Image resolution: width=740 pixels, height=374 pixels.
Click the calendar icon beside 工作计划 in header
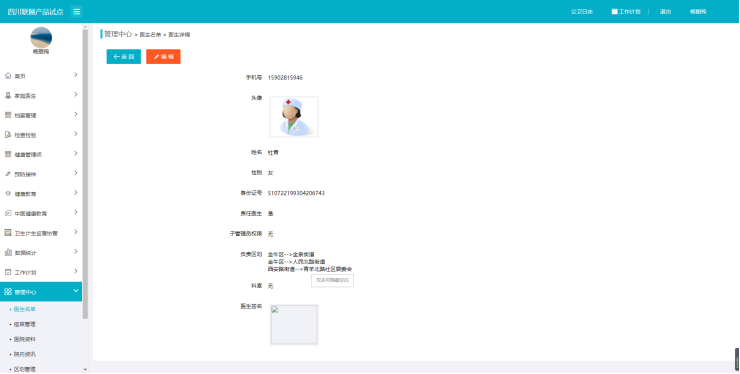pyautogui.click(x=614, y=12)
